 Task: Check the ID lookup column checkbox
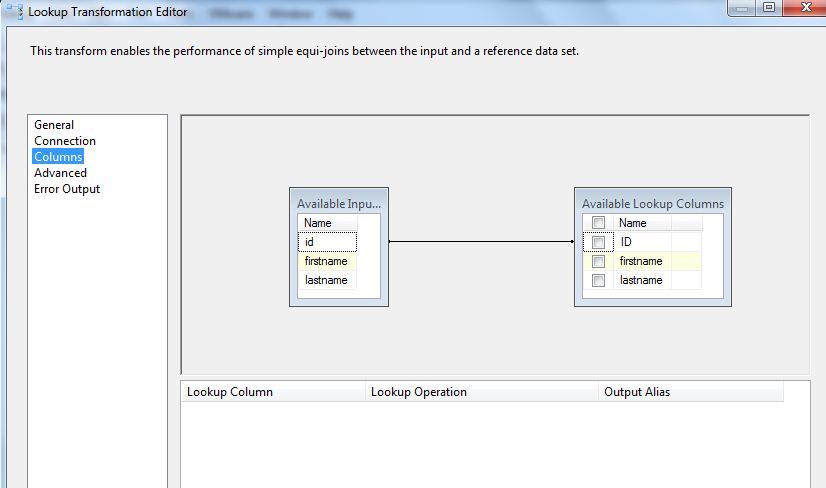pos(598,242)
